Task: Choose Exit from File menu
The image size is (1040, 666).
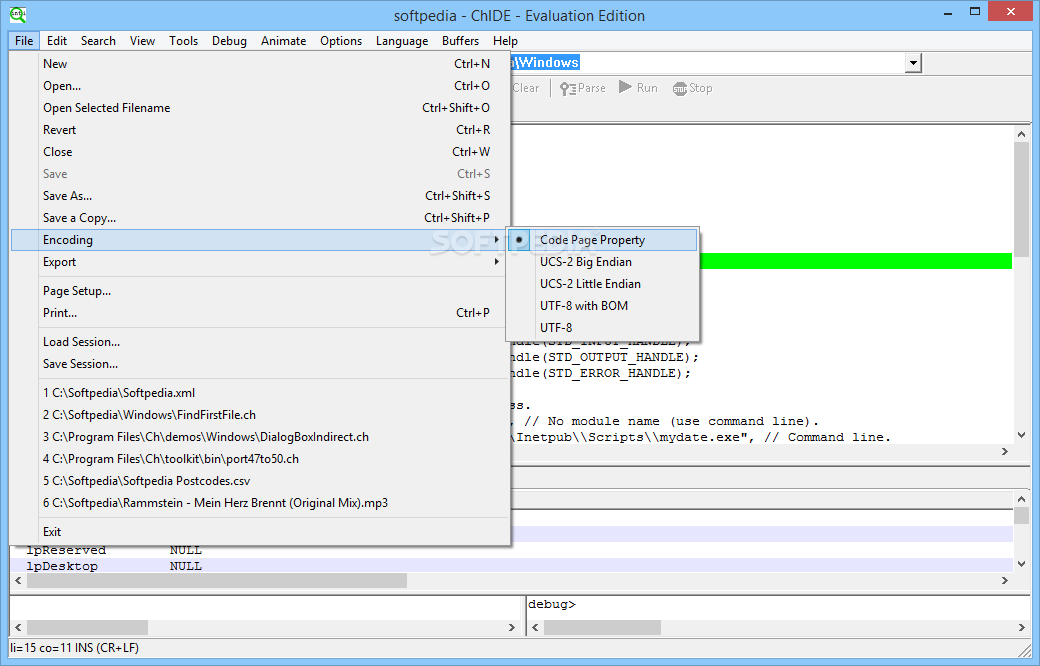Action: [x=259, y=531]
